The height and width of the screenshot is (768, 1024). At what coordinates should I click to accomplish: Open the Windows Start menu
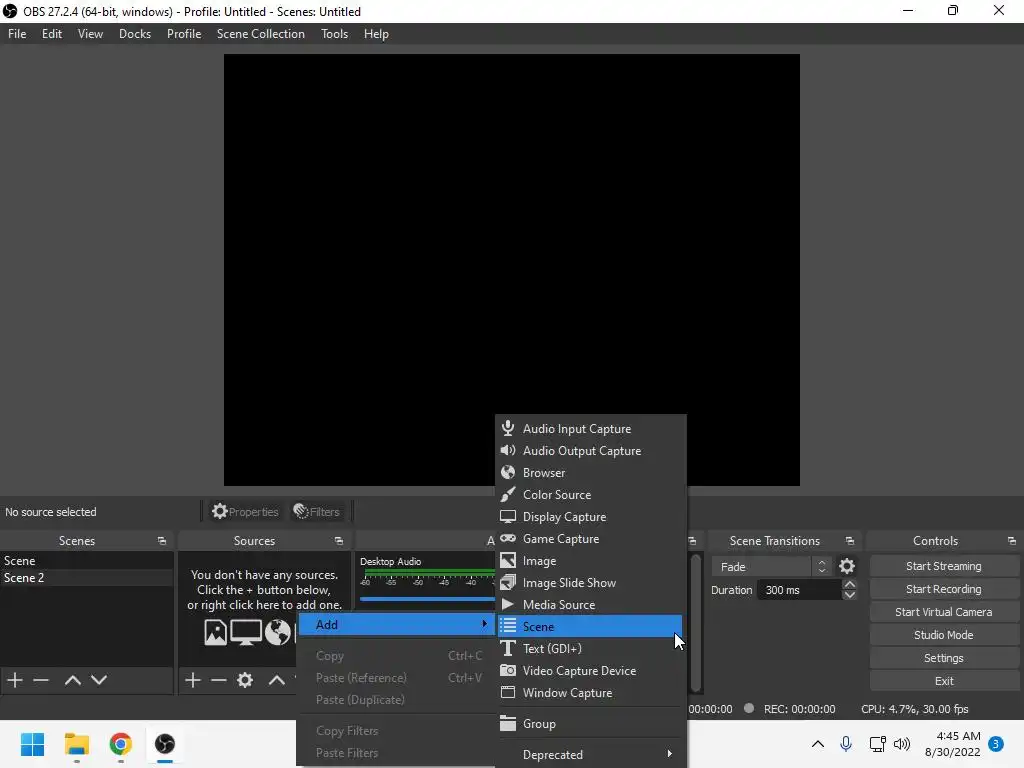tap(32, 744)
